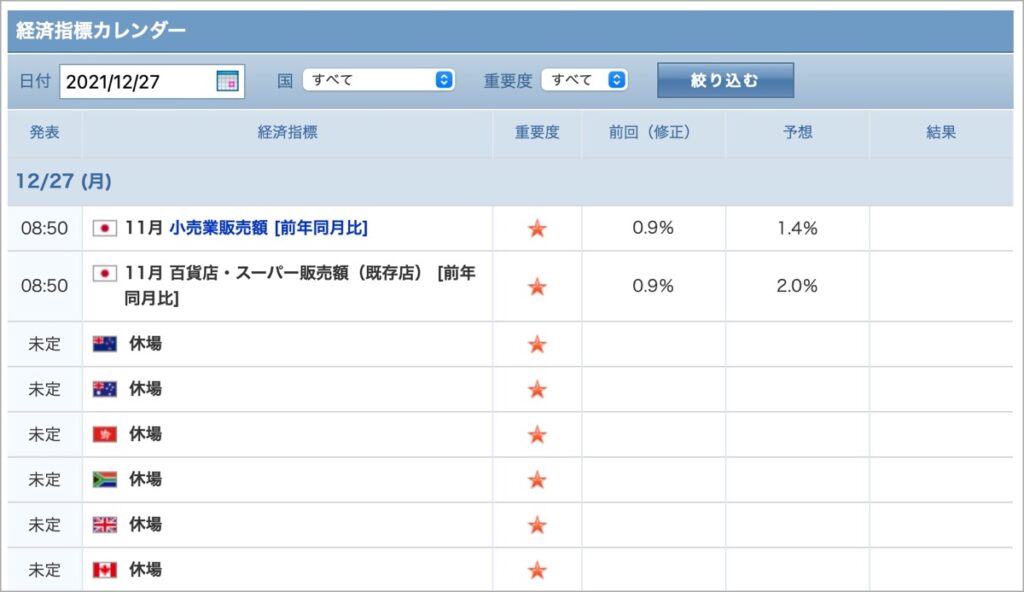Image resolution: width=1024 pixels, height=592 pixels.
Task: Click 休場 text in New Zealand row
Action: coord(145,344)
